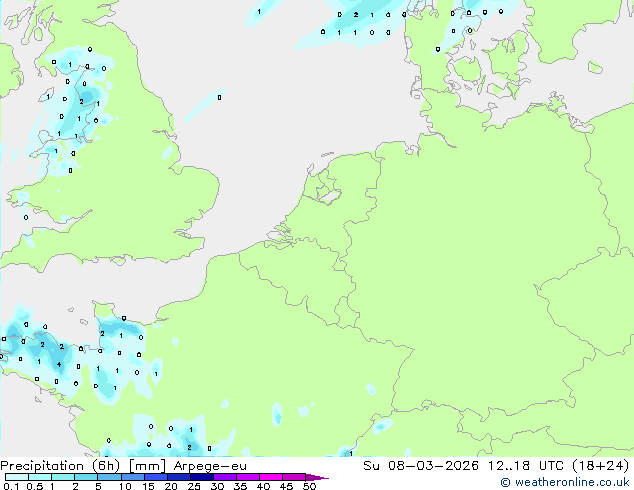This screenshot has height=490, width=634.
Task: Select the 5–10 mm legend color swatch
Action: tap(109, 477)
